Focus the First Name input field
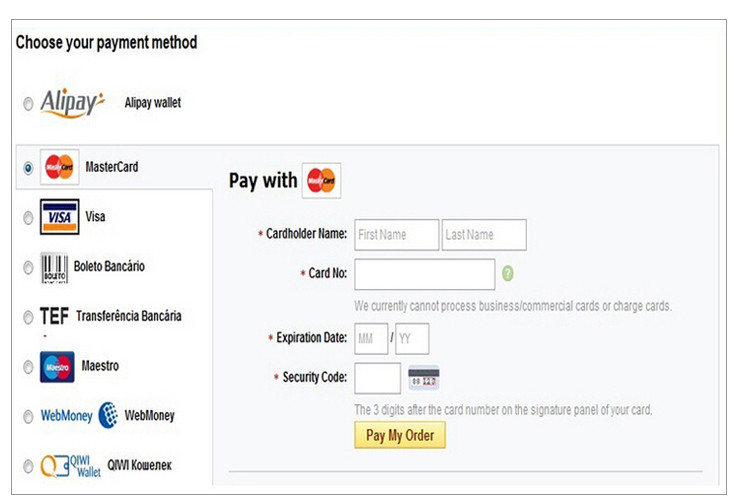Image resolution: width=740 pixels, height=501 pixels. [x=396, y=235]
